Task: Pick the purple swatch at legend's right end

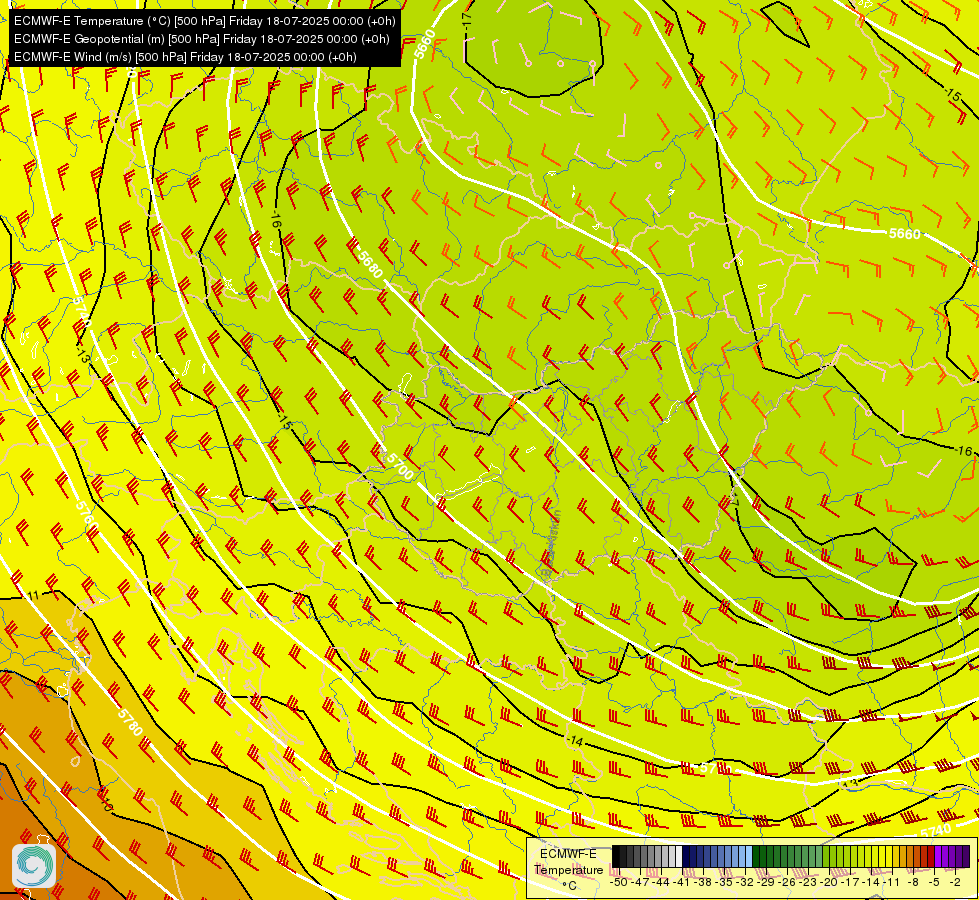Action: point(966,856)
